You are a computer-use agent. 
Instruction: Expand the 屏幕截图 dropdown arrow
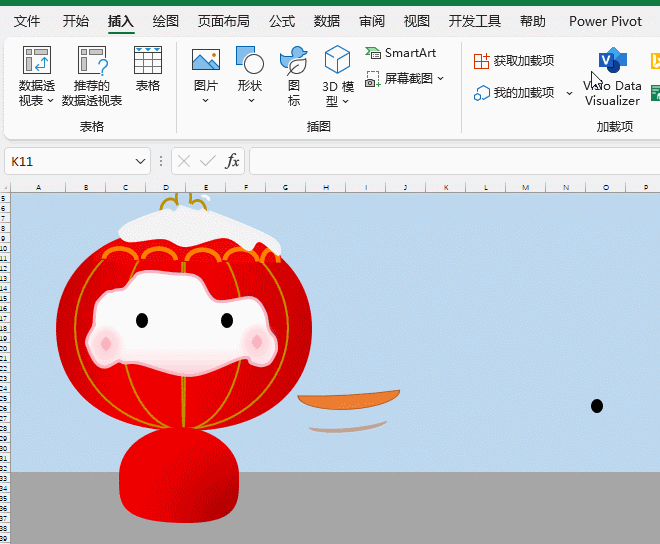(x=441, y=78)
